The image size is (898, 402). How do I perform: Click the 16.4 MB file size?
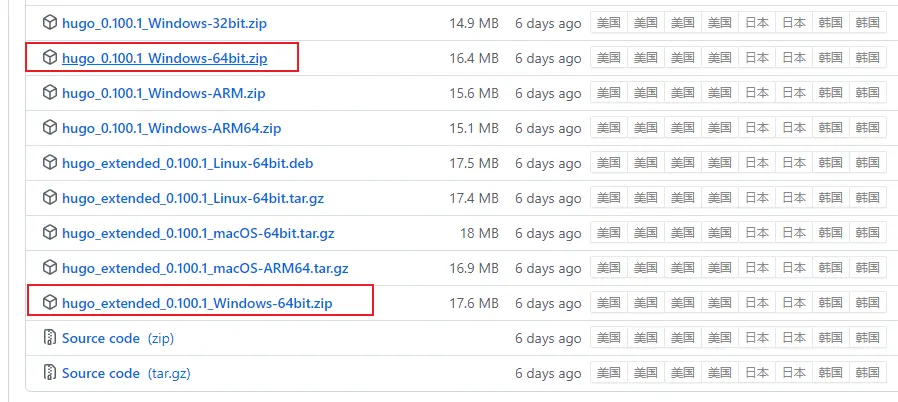[x=474, y=58]
